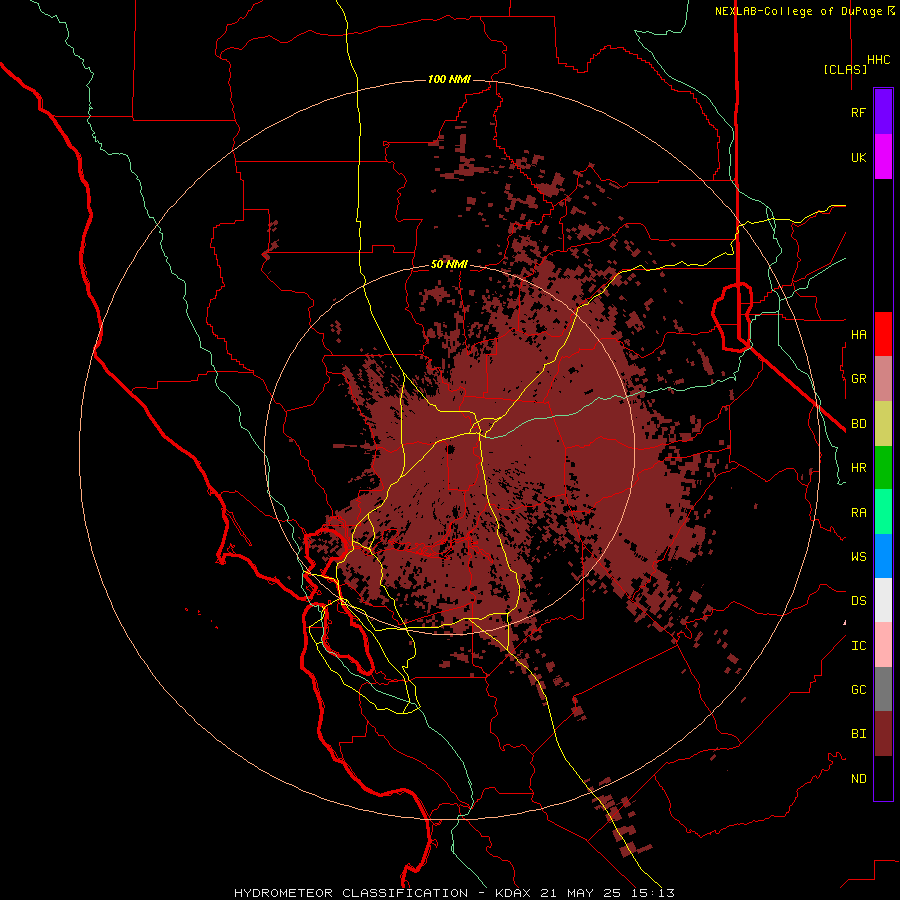
Task: Click the BI dark red legend swatch
Action: tap(883, 734)
